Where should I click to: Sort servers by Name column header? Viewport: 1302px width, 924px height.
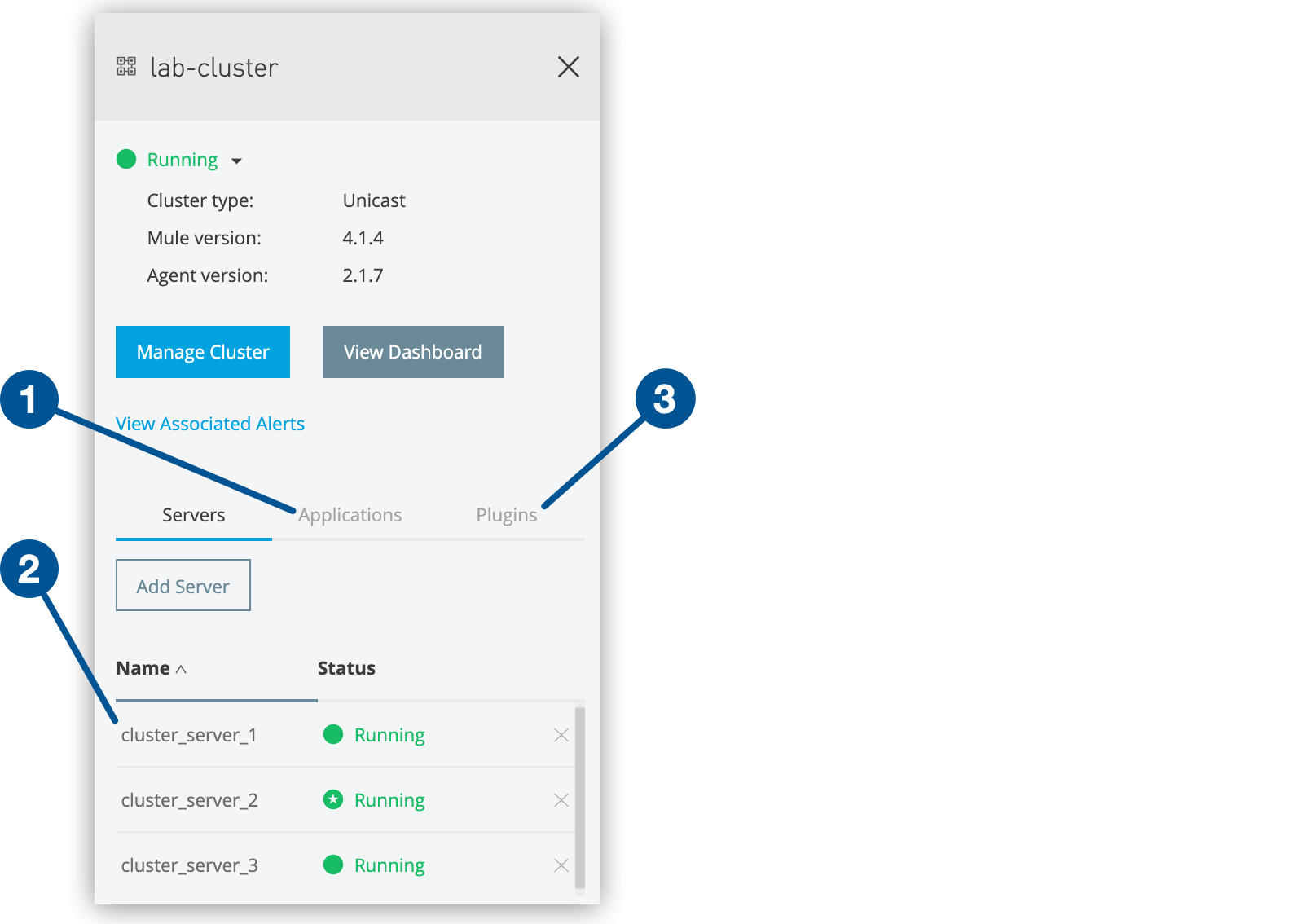143,668
